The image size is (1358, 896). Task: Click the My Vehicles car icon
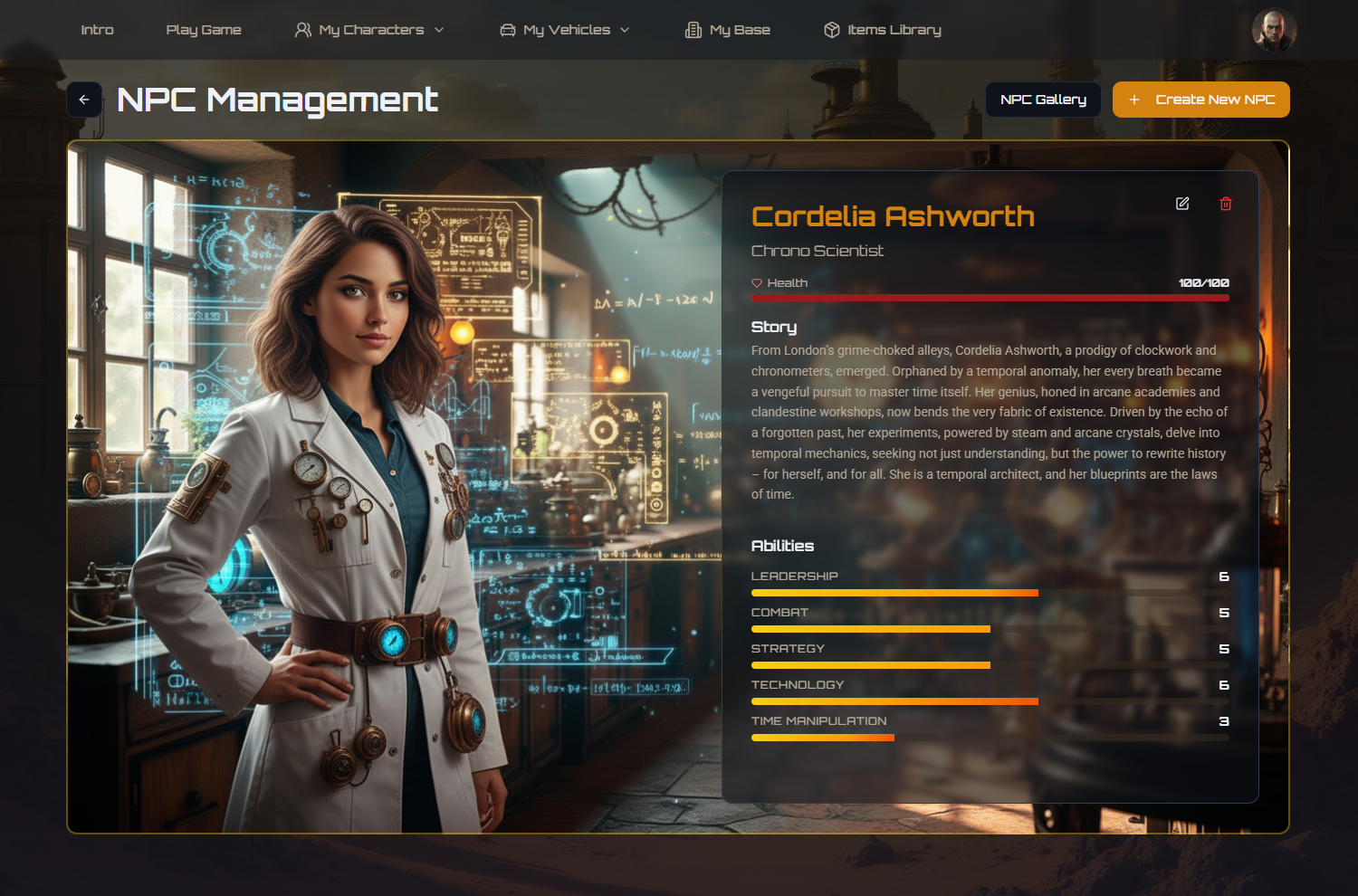click(508, 30)
